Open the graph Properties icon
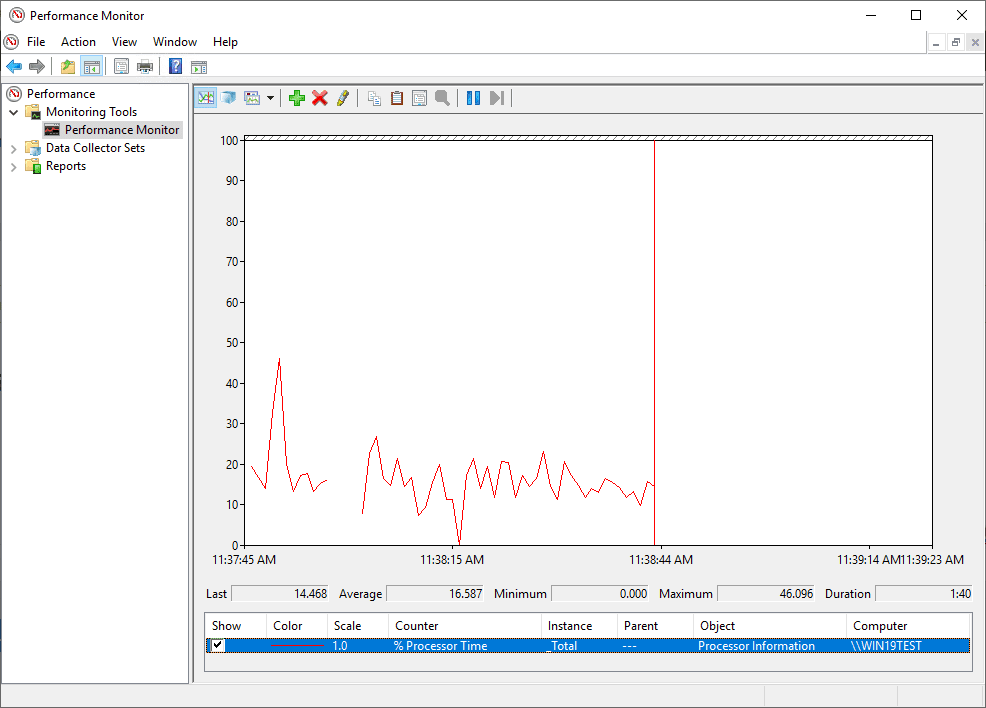Viewport: 986px width, 708px height. point(419,98)
